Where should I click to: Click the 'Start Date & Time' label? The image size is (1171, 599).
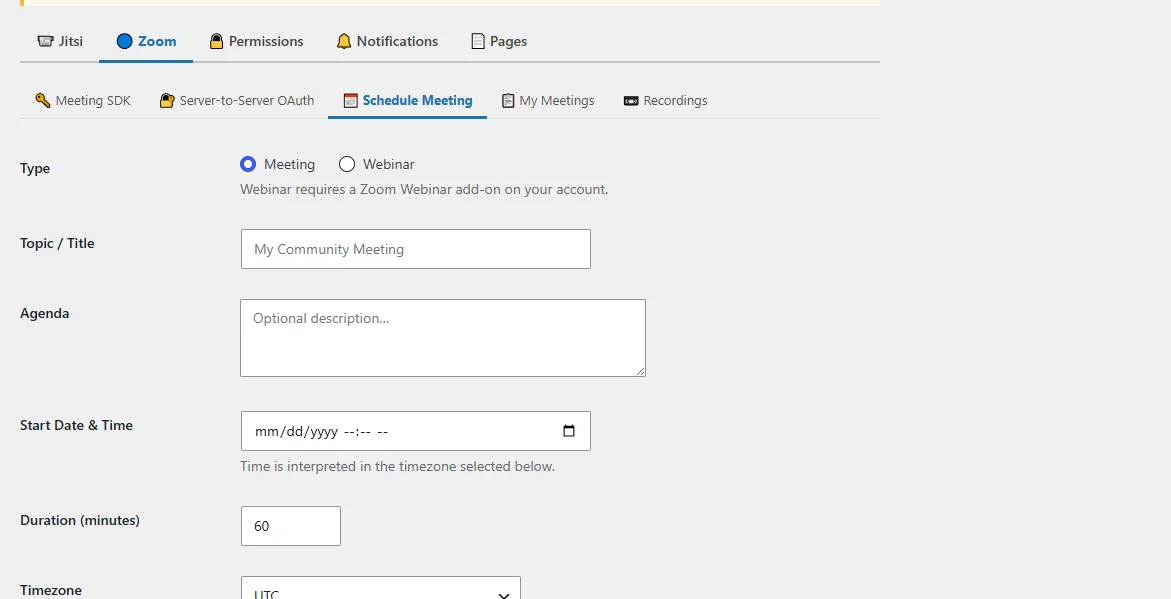pos(76,426)
